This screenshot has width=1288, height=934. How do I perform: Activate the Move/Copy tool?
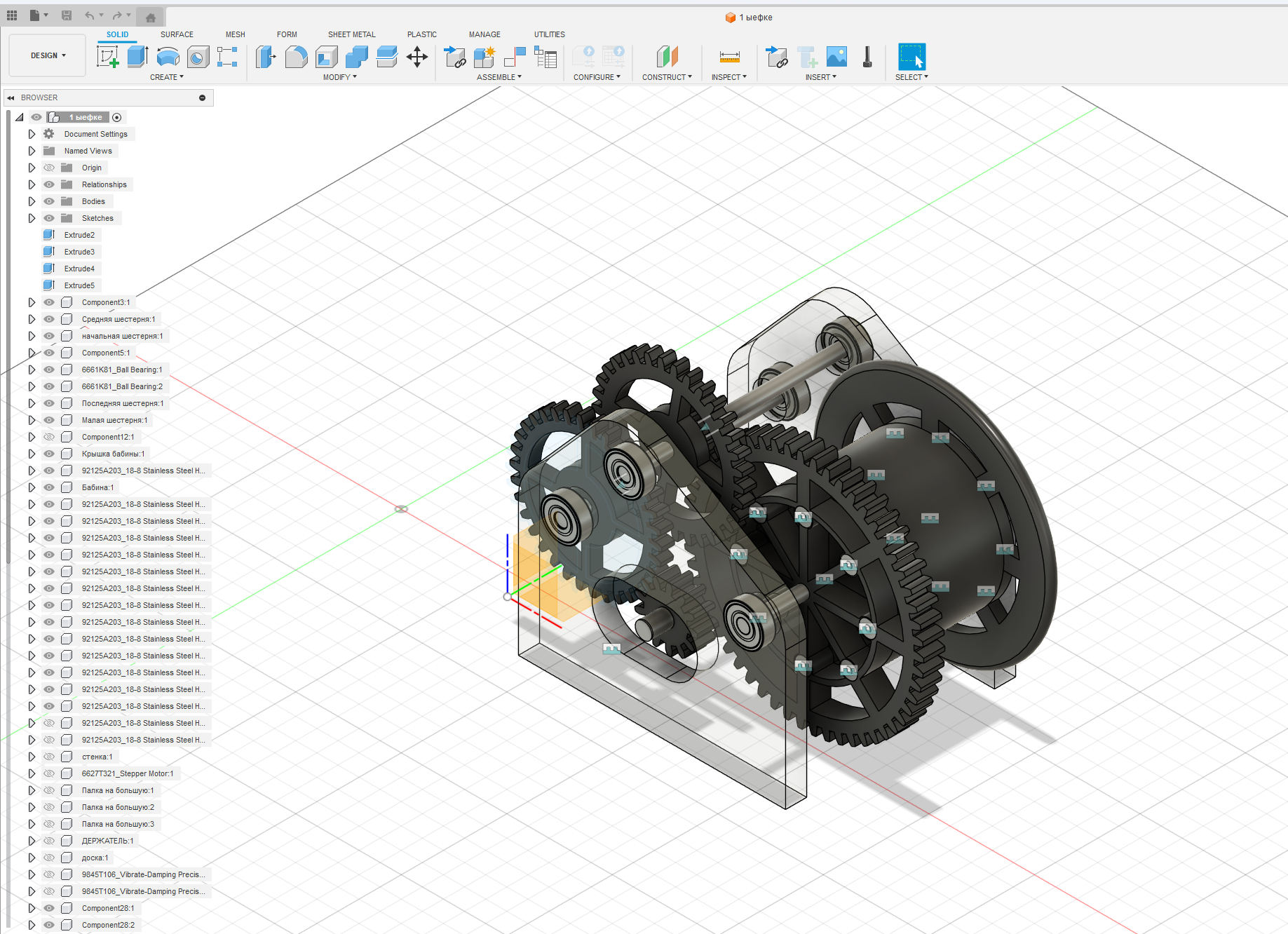coord(417,57)
